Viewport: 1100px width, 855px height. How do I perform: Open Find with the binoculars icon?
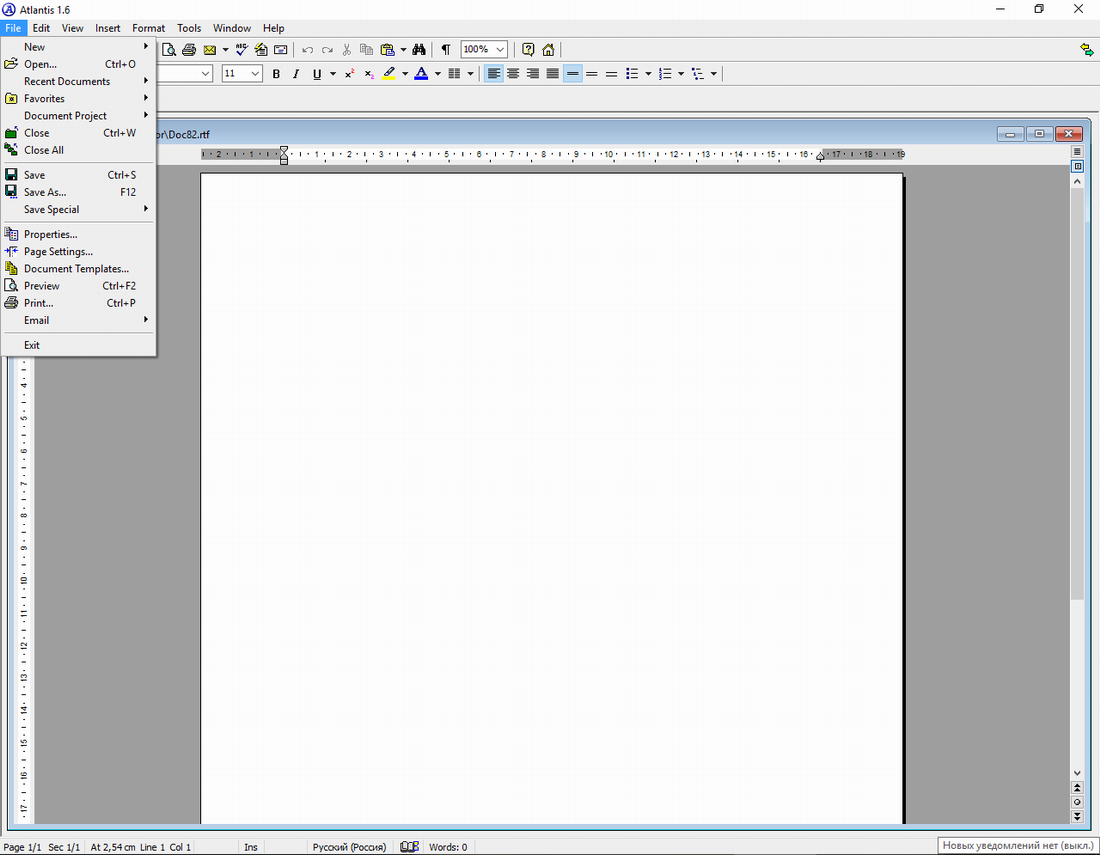click(419, 50)
